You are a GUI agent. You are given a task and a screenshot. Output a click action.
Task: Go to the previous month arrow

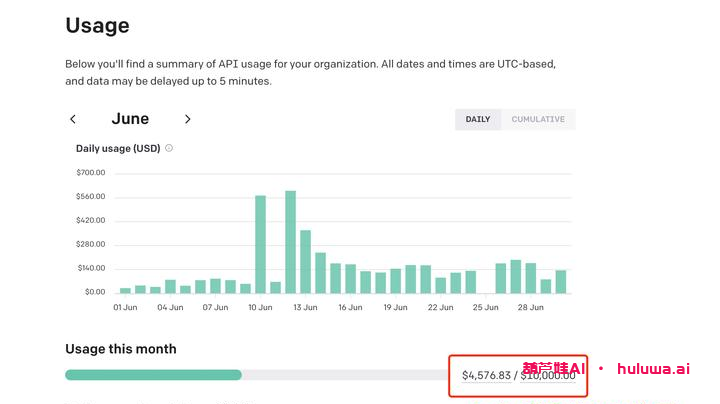(x=73, y=119)
